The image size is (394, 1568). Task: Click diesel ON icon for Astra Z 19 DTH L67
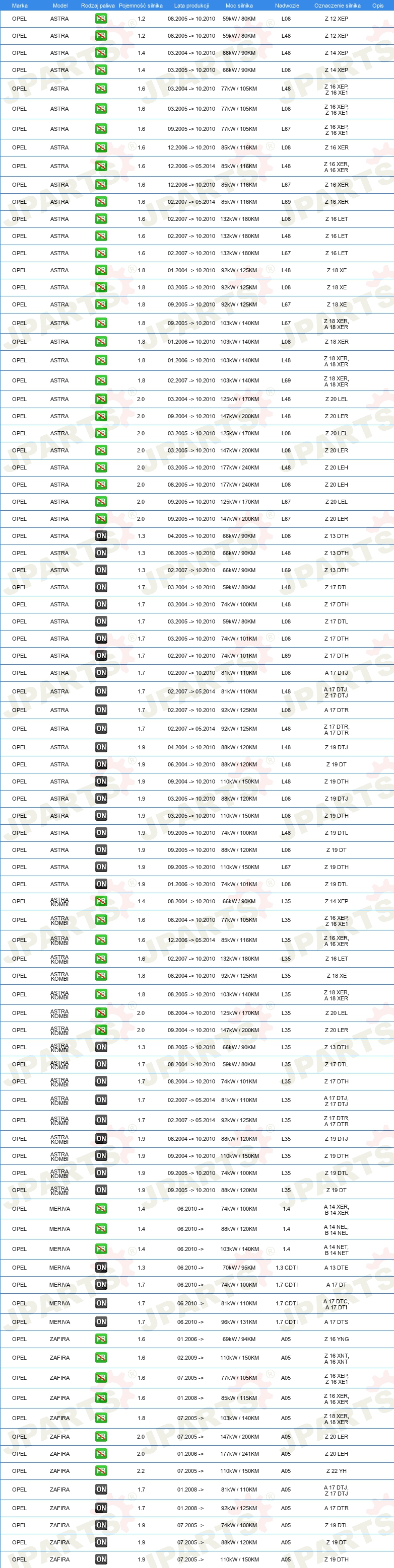101,867
